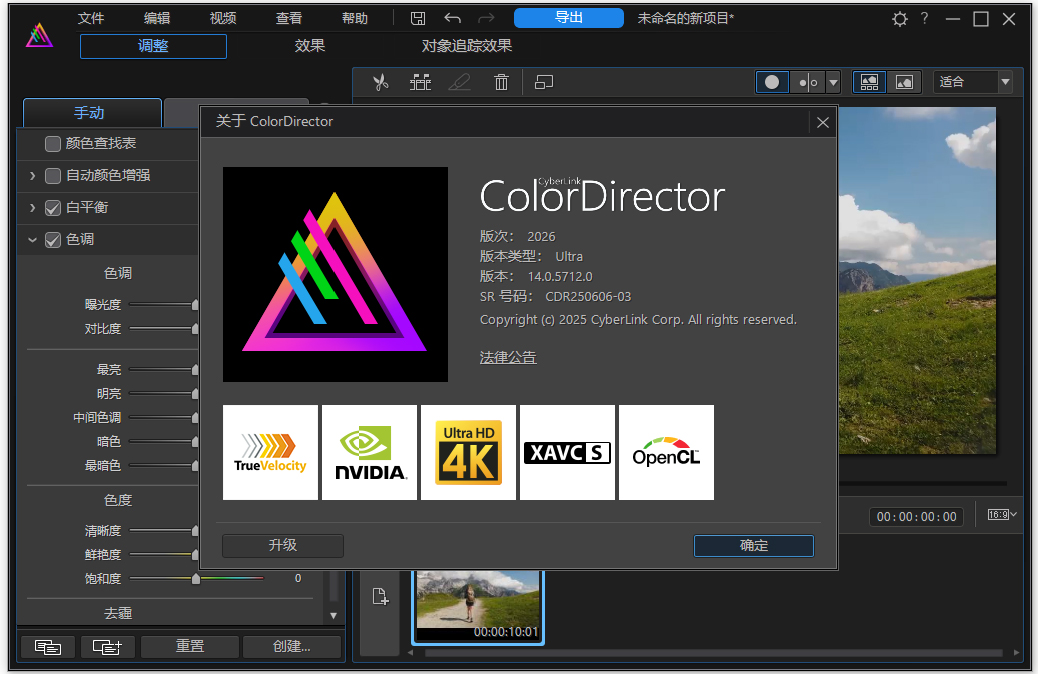Open the 法律公告 link
The image size is (1038, 674).
click(507, 356)
